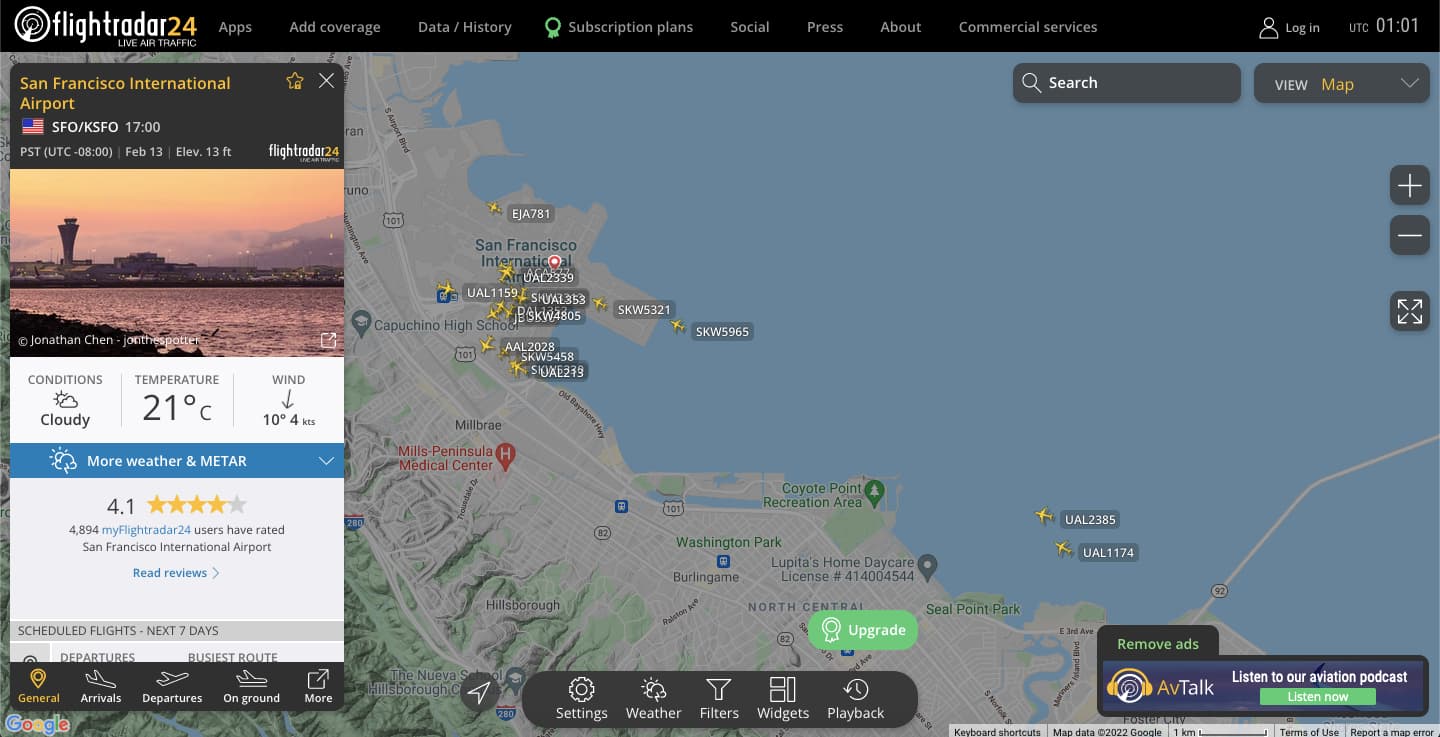
Task: Zoom in the map with plus button
Action: pos(1410,185)
